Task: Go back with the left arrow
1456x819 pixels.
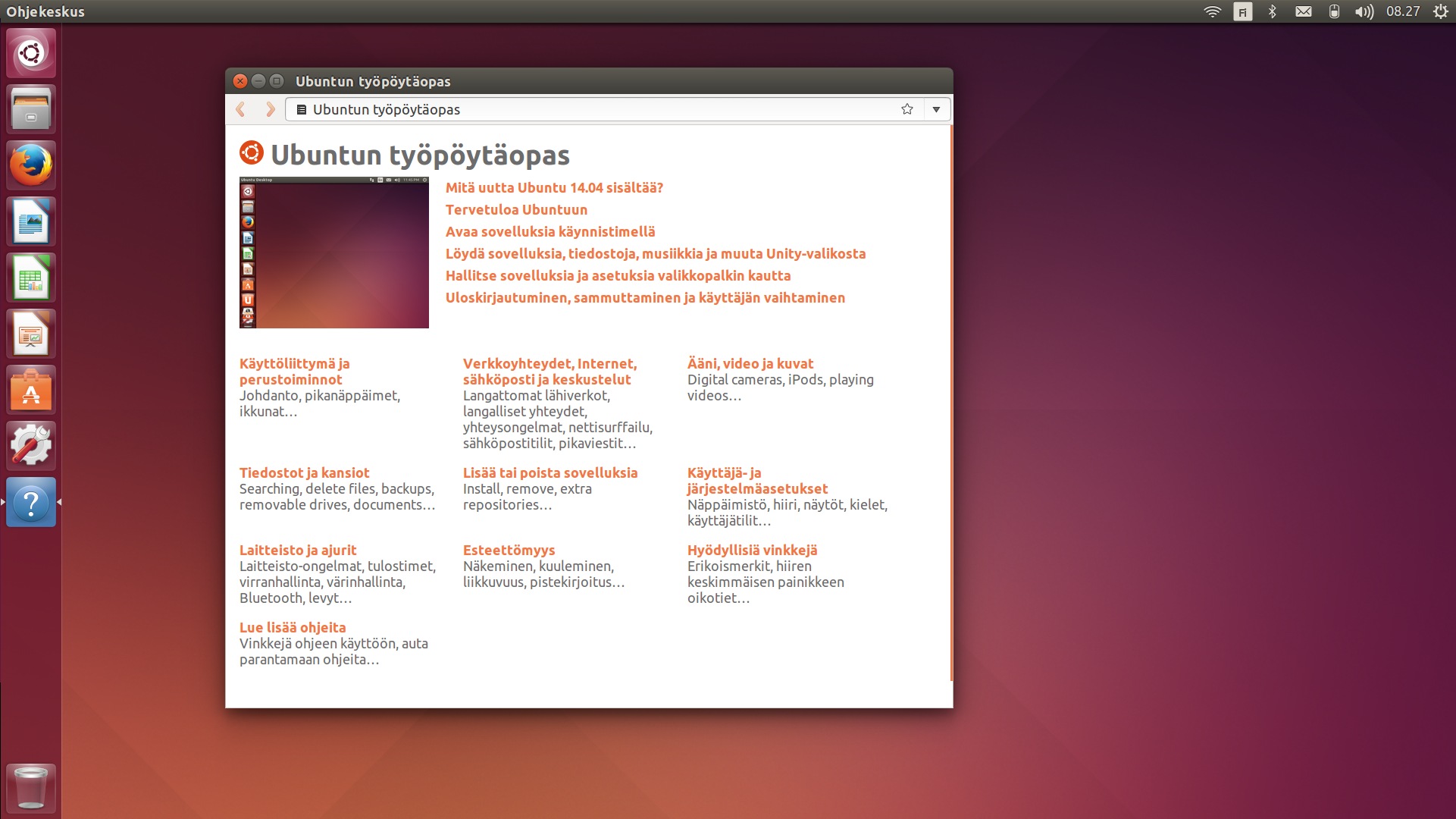Action: coord(241,109)
